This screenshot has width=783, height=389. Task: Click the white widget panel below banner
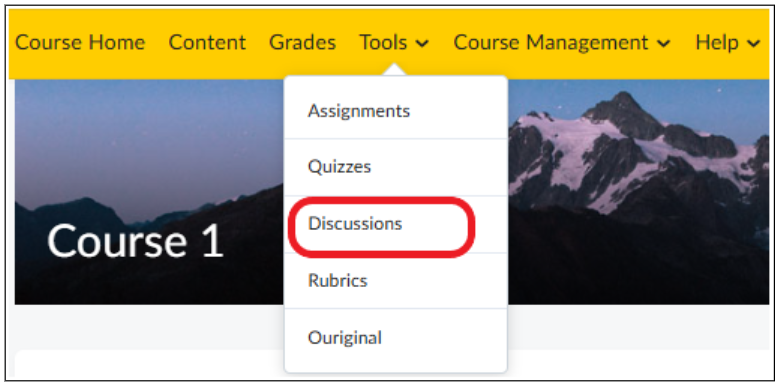pyautogui.click(x=150, y=365)
